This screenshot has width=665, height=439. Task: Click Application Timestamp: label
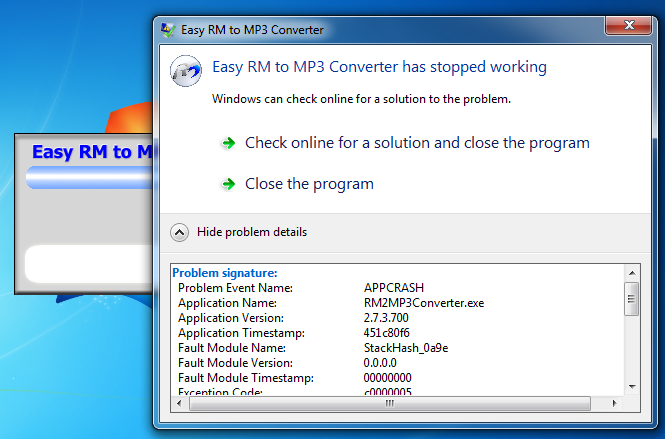241,333
